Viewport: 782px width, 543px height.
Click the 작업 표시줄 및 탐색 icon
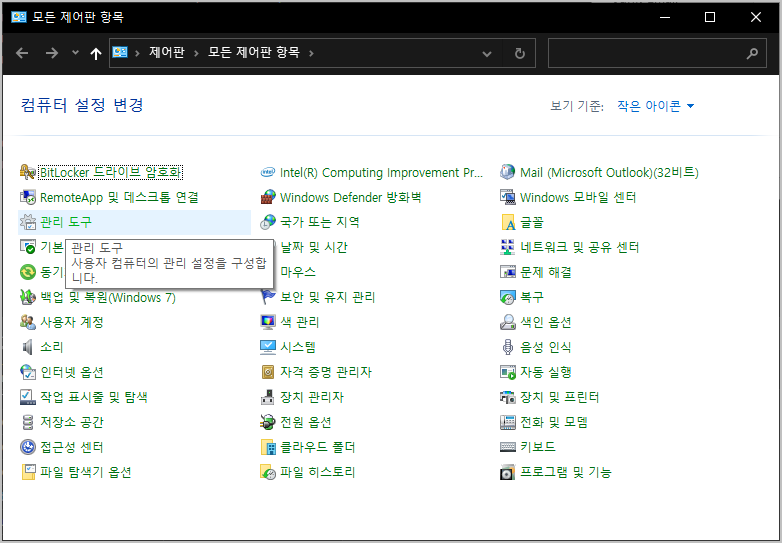[x=27, y=397]
